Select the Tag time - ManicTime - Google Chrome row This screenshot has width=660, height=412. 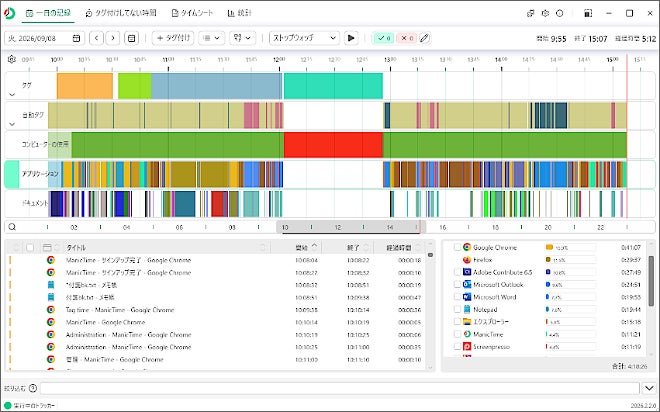coord(217,310)
